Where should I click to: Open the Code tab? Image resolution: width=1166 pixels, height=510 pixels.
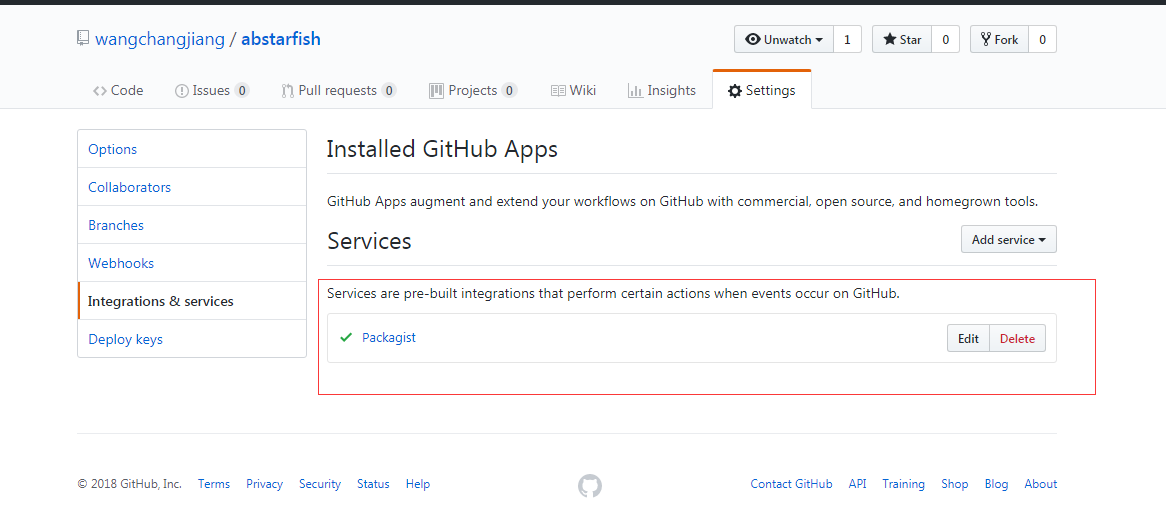point(118,91)
